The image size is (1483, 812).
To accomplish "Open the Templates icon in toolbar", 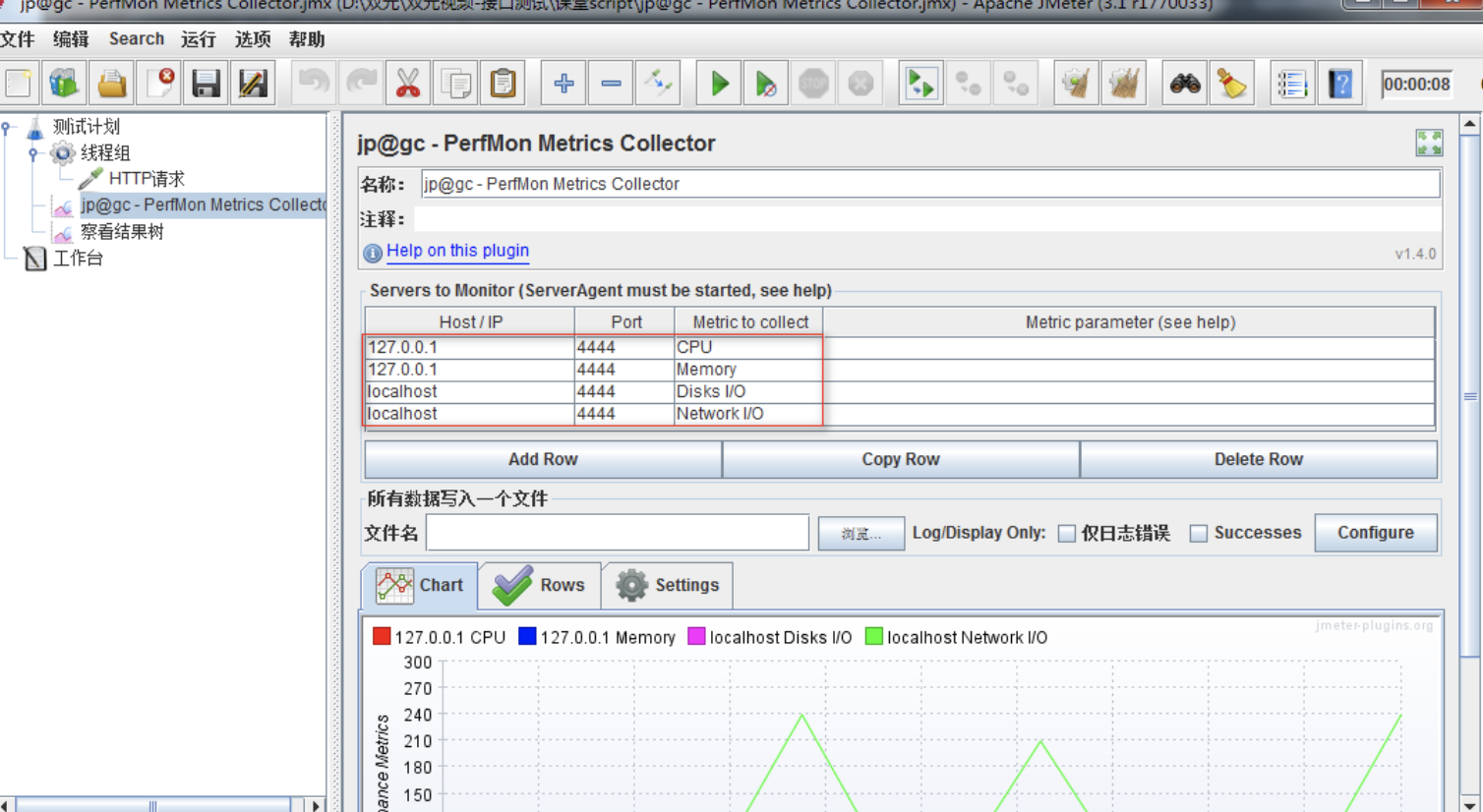I will pos(64,84).
